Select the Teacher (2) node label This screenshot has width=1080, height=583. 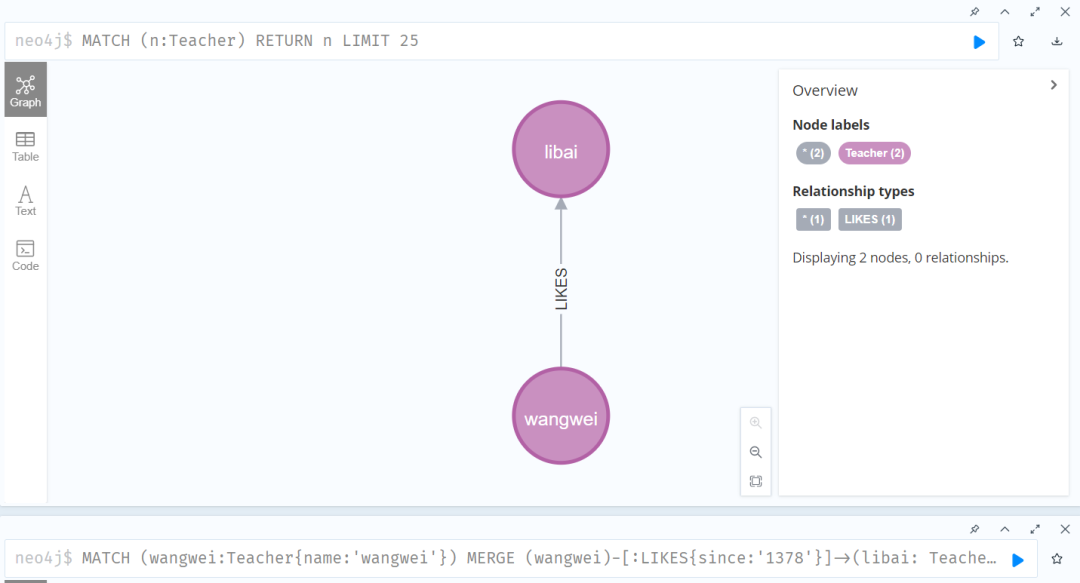coord(874,153)
